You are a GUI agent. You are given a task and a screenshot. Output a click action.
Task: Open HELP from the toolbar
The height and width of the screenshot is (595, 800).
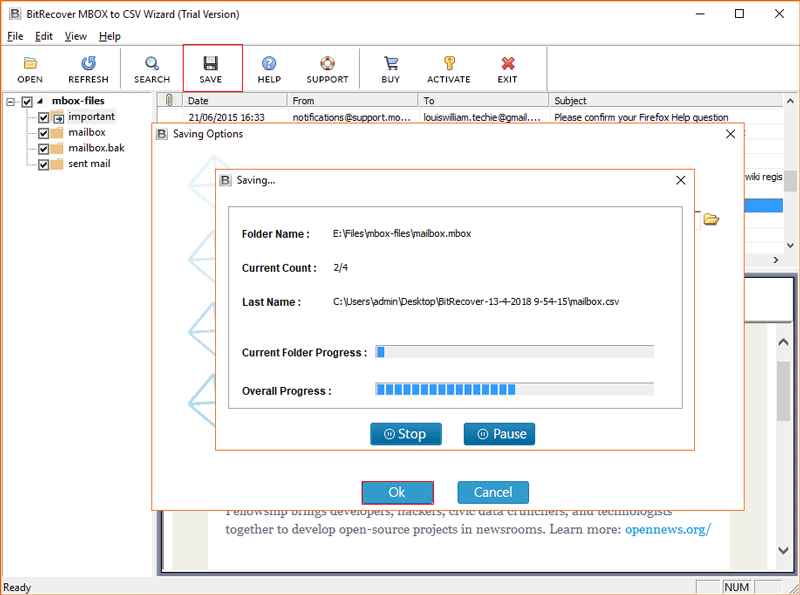coord(269,69)
